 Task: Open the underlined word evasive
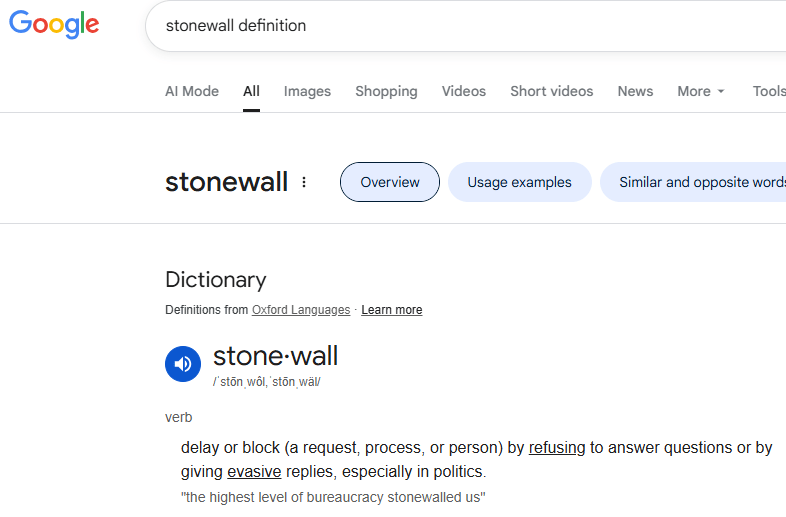pos(254,472)
